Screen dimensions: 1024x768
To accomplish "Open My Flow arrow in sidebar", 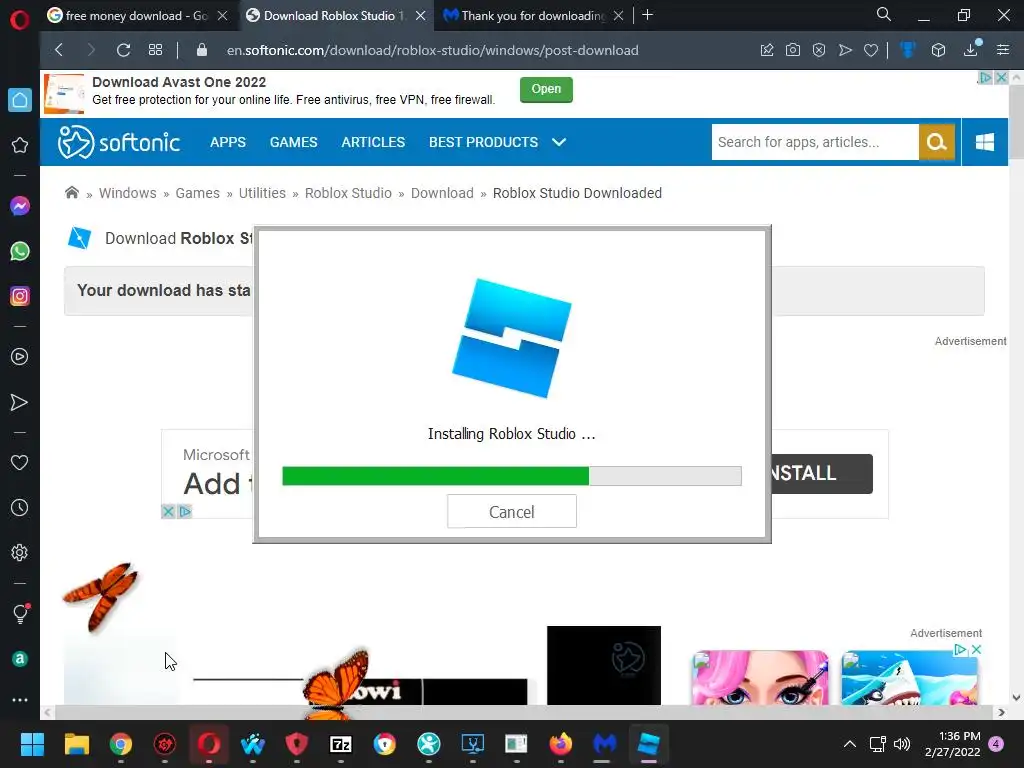I will pos(20,402).
